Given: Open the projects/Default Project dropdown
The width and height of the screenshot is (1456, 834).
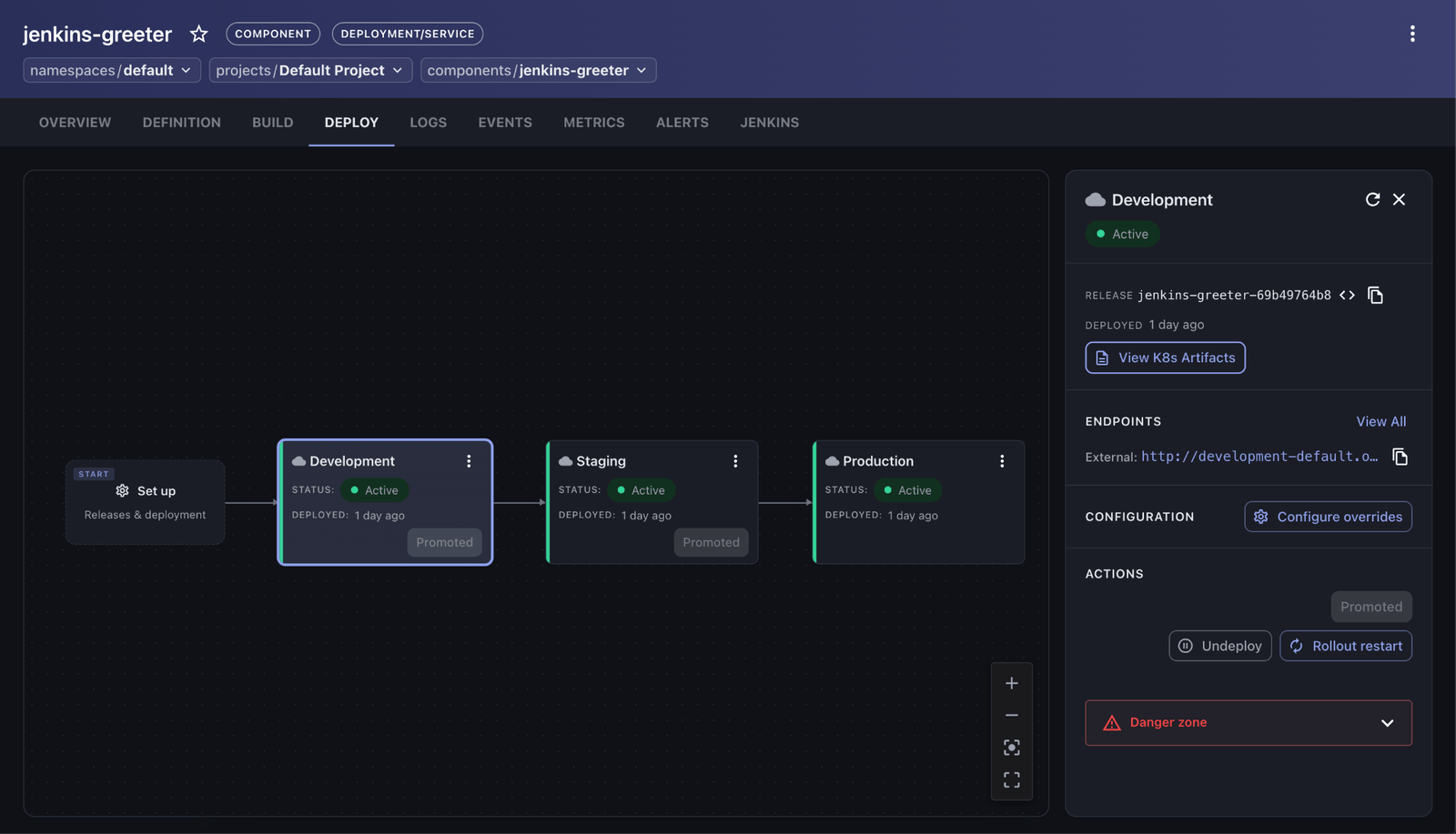Looking at the screenshot, I should coord(310,70).
